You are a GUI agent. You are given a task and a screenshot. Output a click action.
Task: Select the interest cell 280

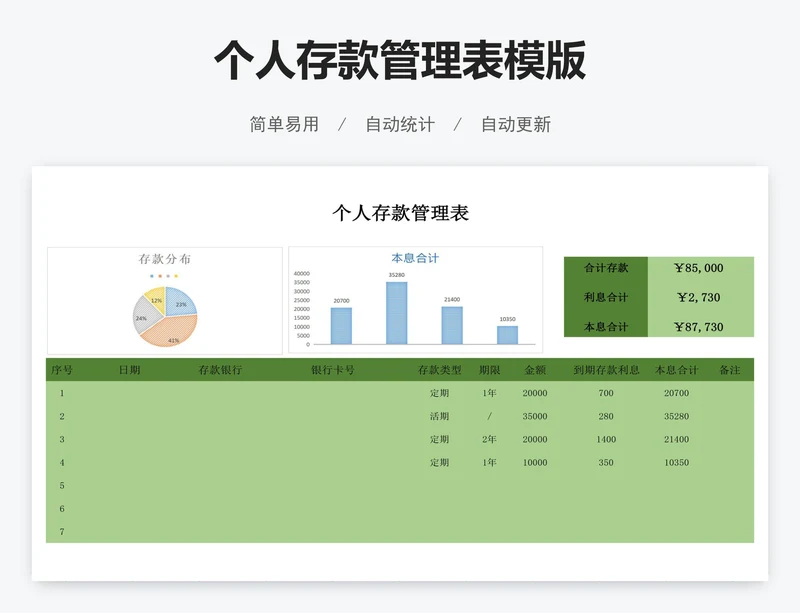pyautogui.click(x=606, y=416)
